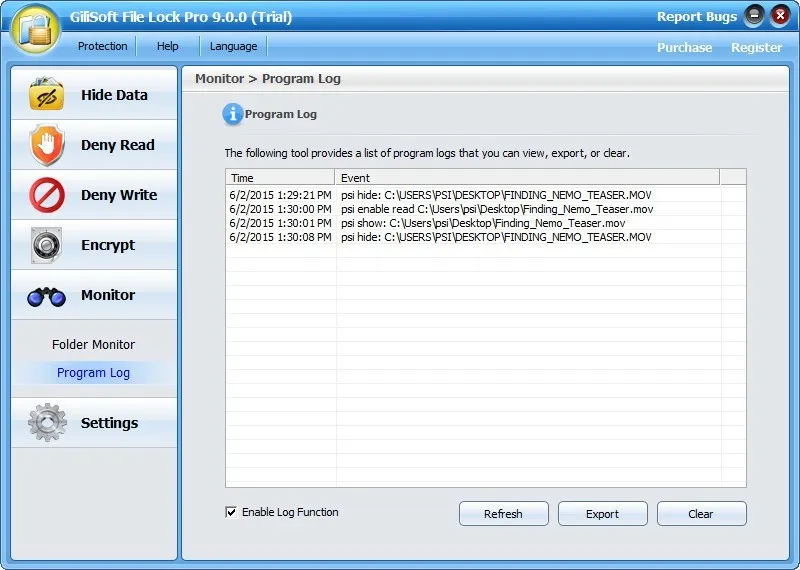The height and width of the screenshot is (570, 800).
Task: Open the Language menu
Action: [x=233, y=46]
